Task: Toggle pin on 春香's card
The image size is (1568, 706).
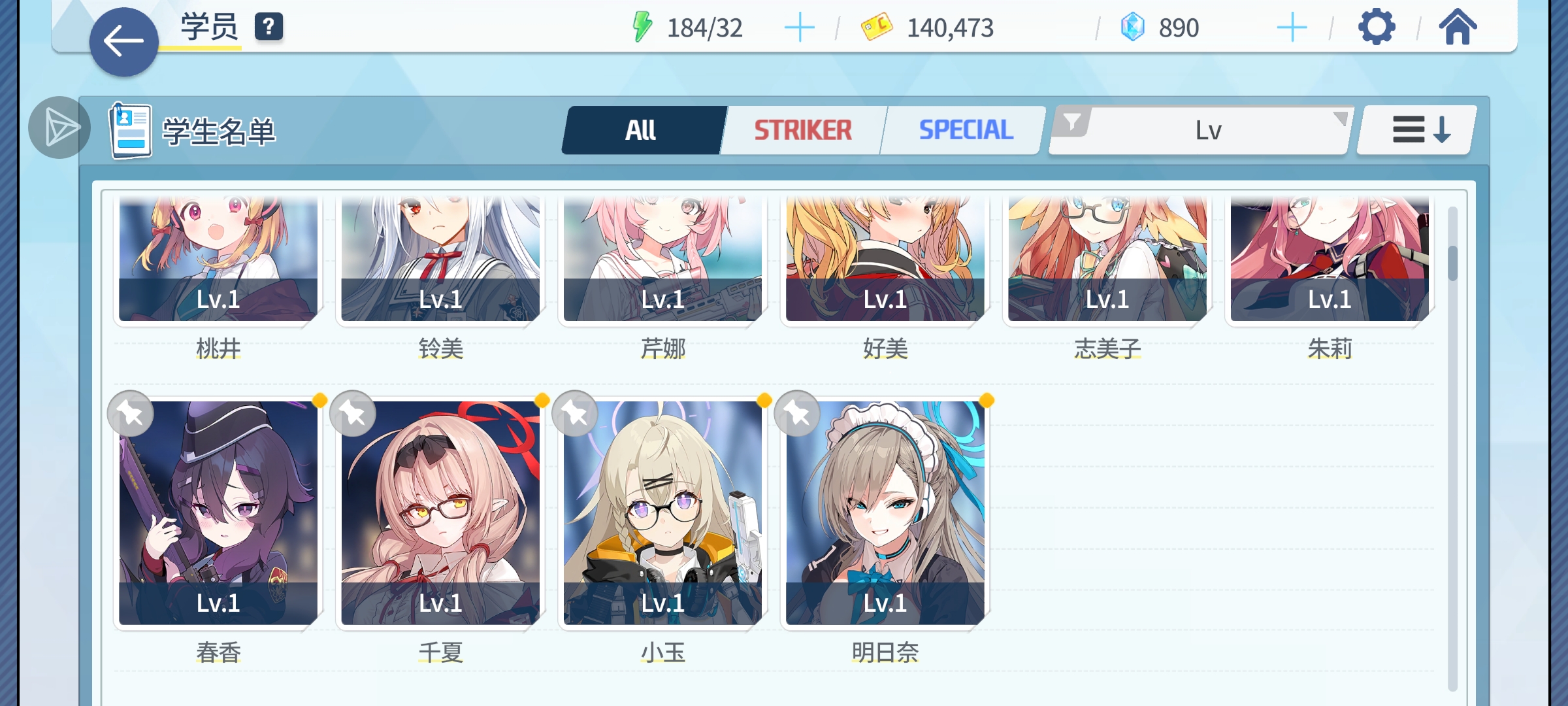Action: (131, 413)
